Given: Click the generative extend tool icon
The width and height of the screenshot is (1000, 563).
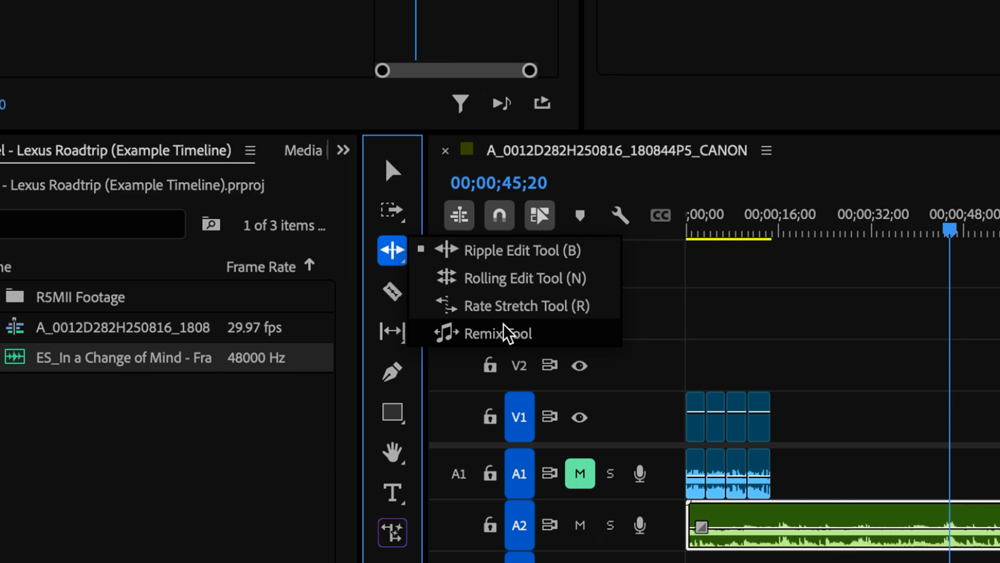Looking at the screenshot, I should click(392, 532).
